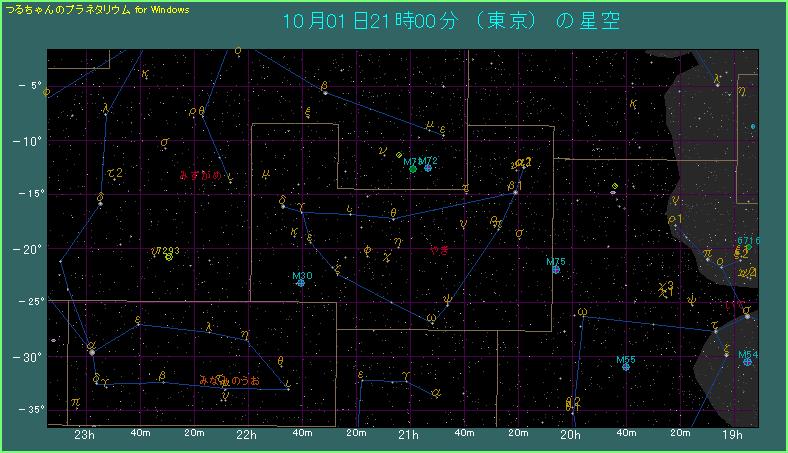Select the bright alpha star Fomalhaut
This screenshot has width=788, height=453.
pyautogui.click(x=92, y=351)
